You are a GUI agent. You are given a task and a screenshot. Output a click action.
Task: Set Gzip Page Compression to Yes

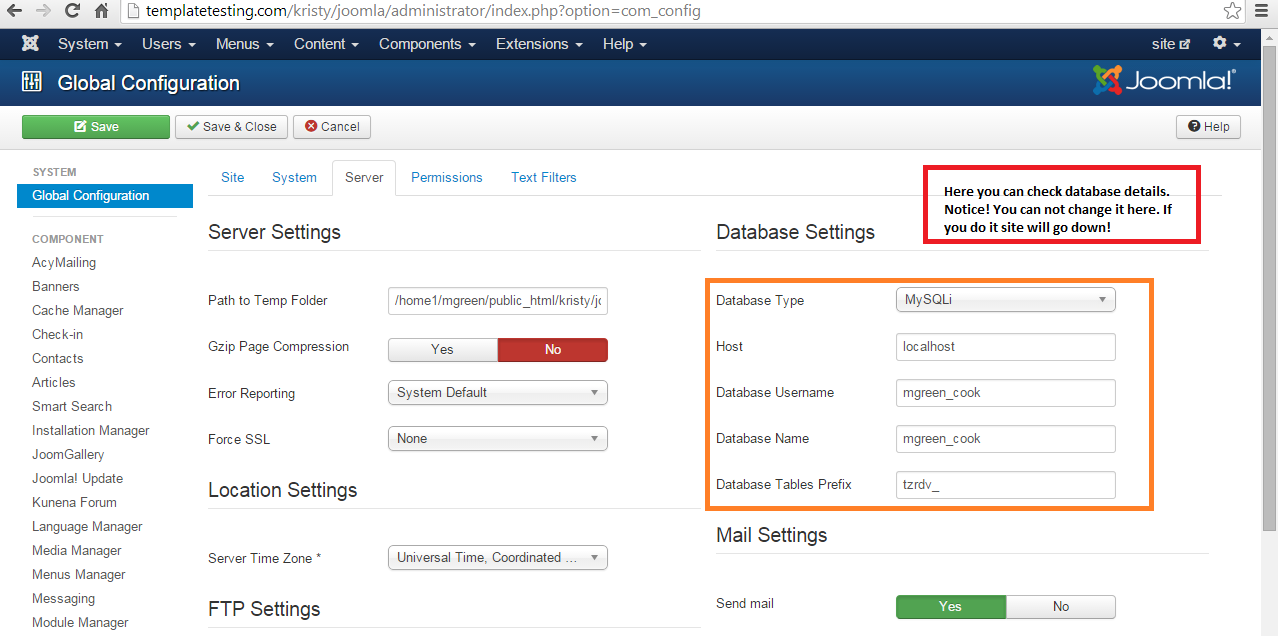442,349
